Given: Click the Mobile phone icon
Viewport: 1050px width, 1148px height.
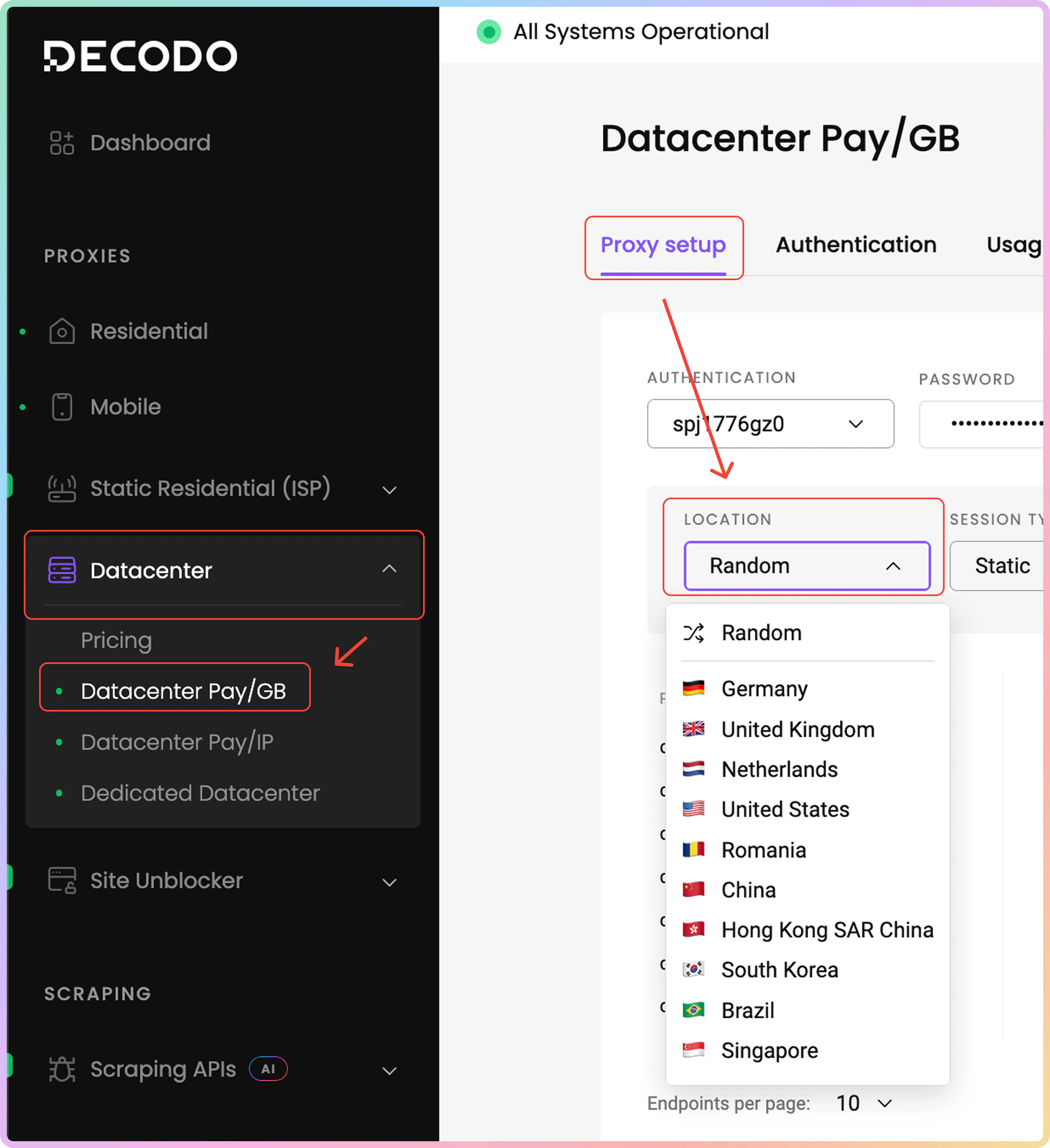Looking at the screenshot, I should point(62,407).
